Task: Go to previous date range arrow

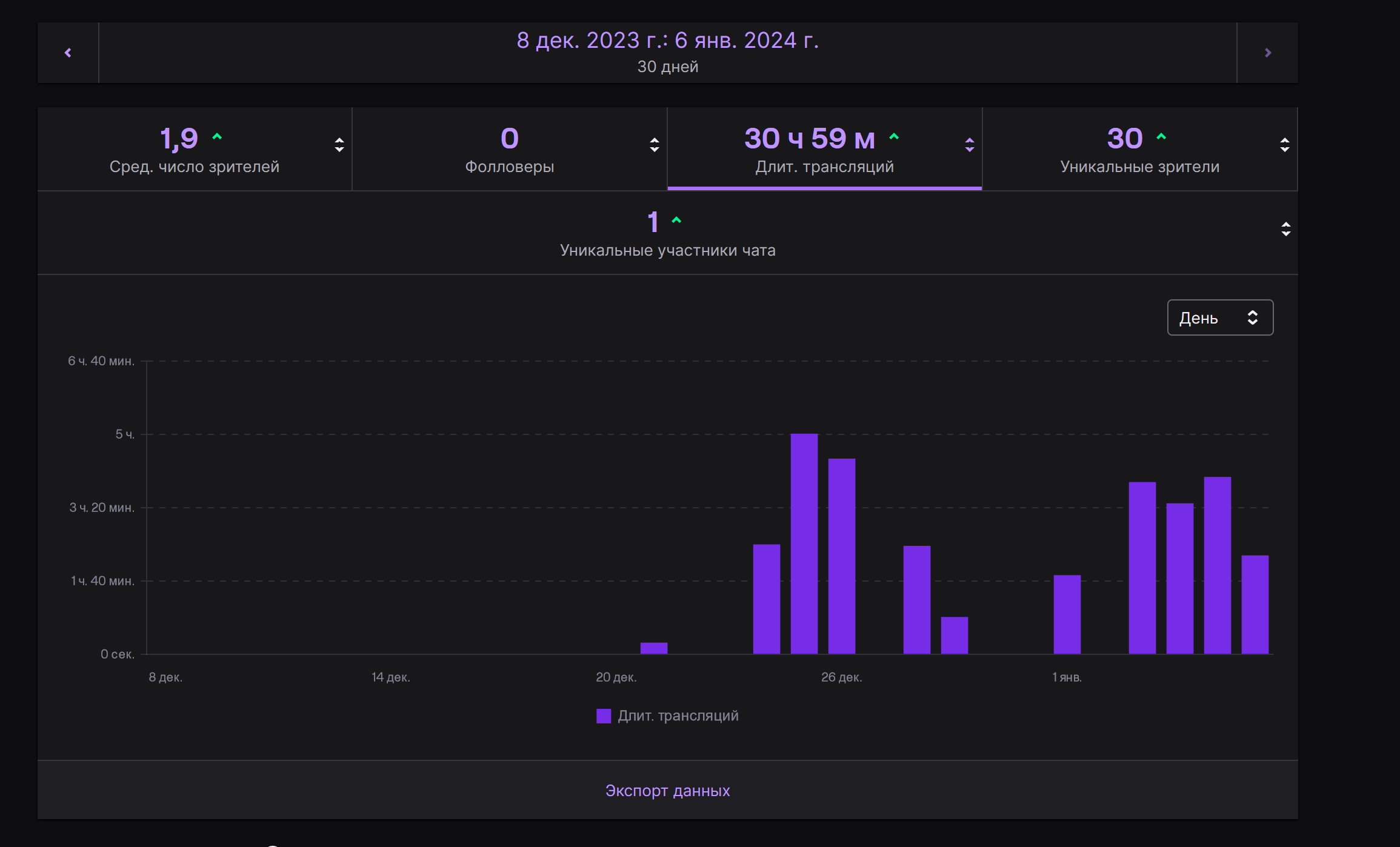Action: coord(68,53)
